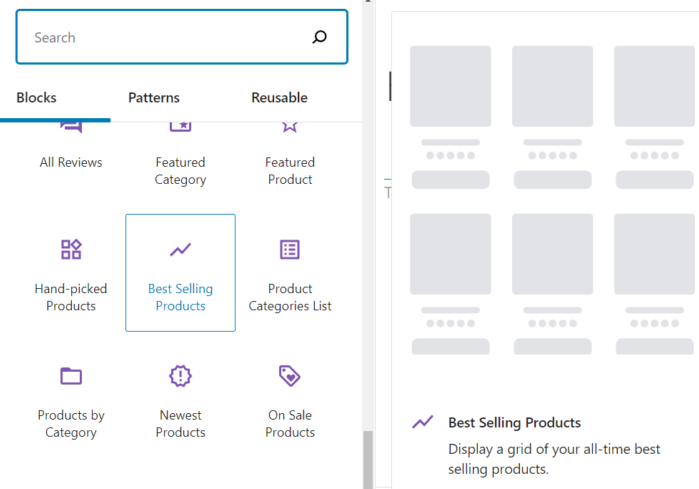The image size is (699, 489).
Task: Select the All Reviews block icon
Action: (x=71, y=127)
